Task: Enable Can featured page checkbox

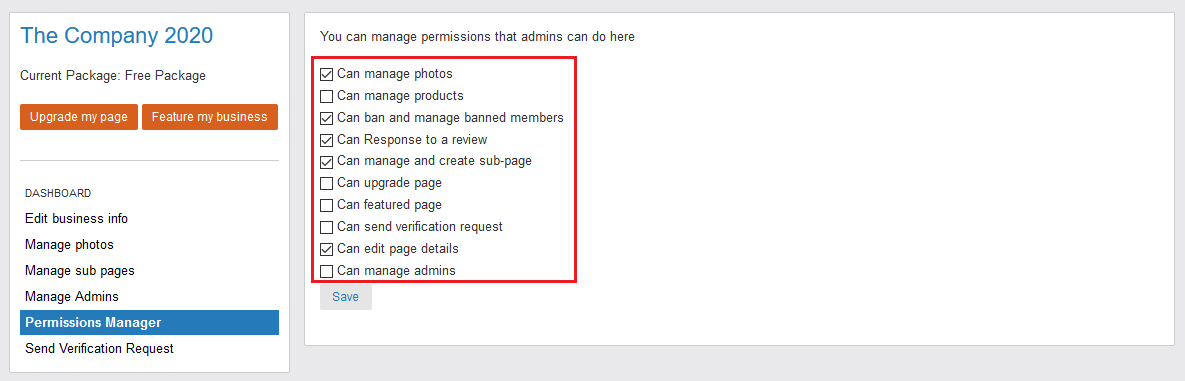Action: 326,205
